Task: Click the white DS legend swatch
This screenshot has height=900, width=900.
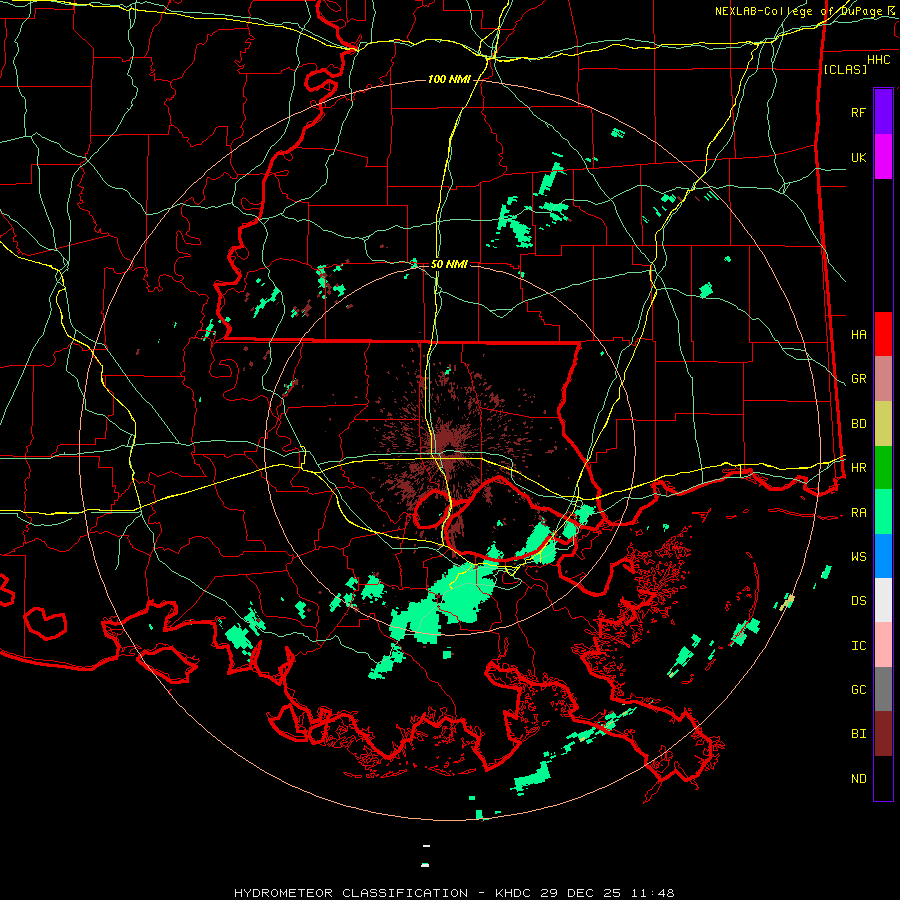Action: [x=883, y=600]
